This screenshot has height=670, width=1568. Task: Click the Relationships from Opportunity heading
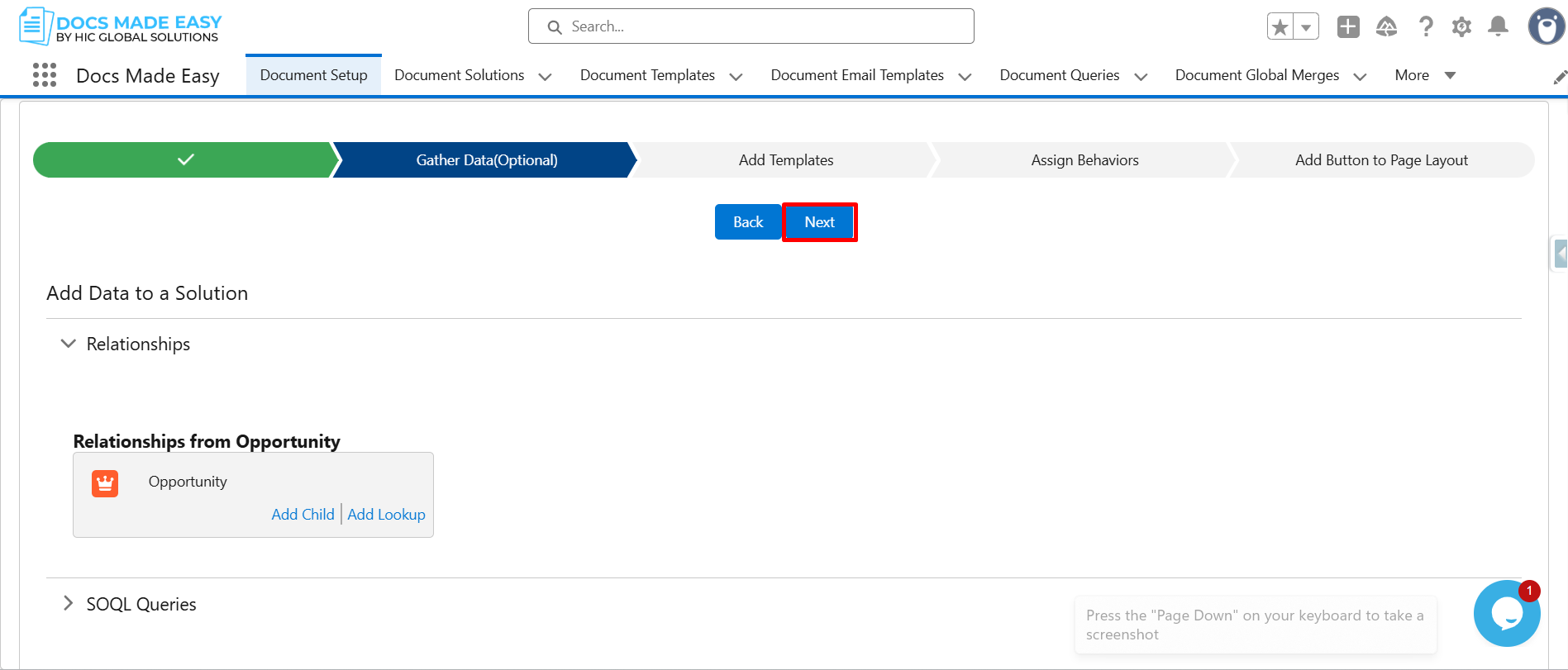click(x=207, y=441)
